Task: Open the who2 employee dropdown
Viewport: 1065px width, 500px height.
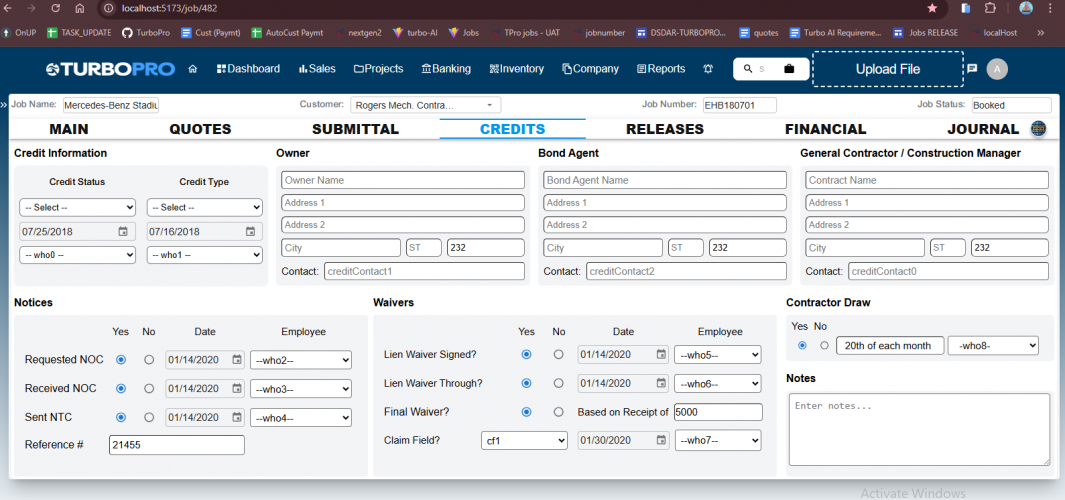Action: 301,360
